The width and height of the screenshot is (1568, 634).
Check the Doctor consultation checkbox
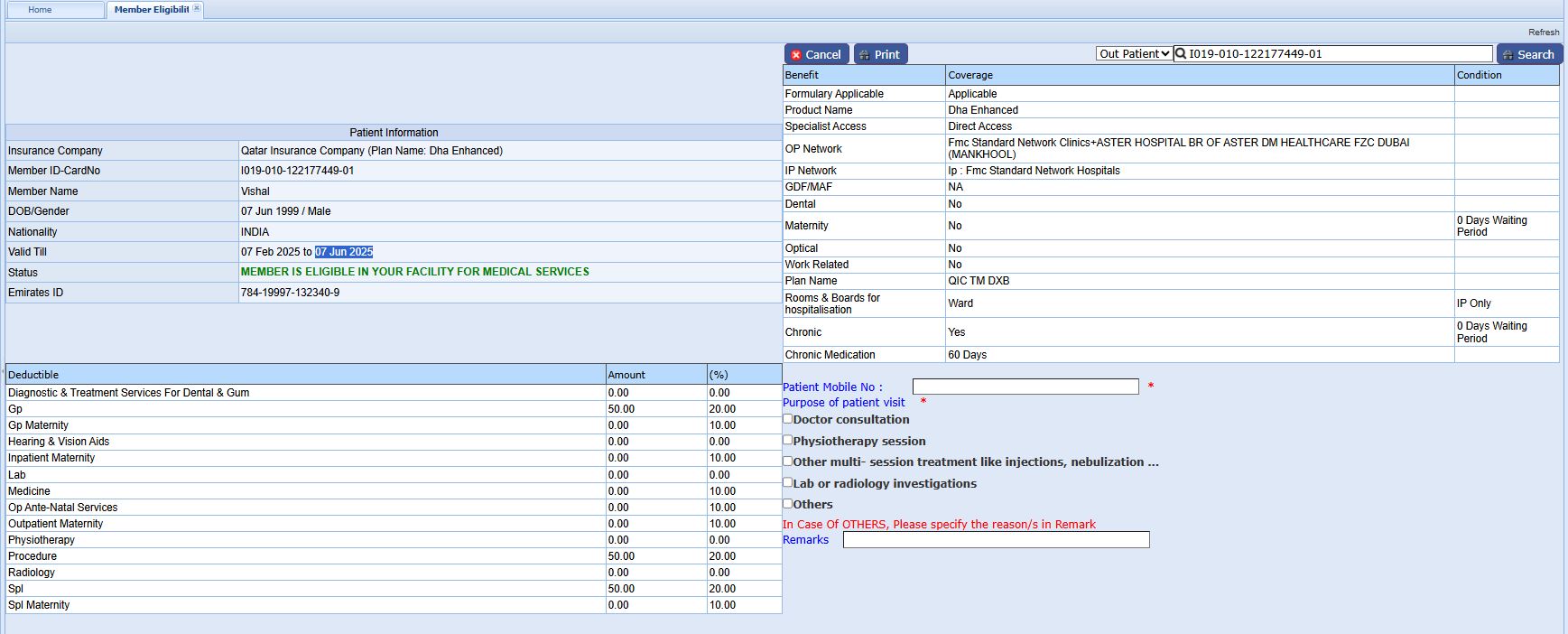(x=788, y=419)
